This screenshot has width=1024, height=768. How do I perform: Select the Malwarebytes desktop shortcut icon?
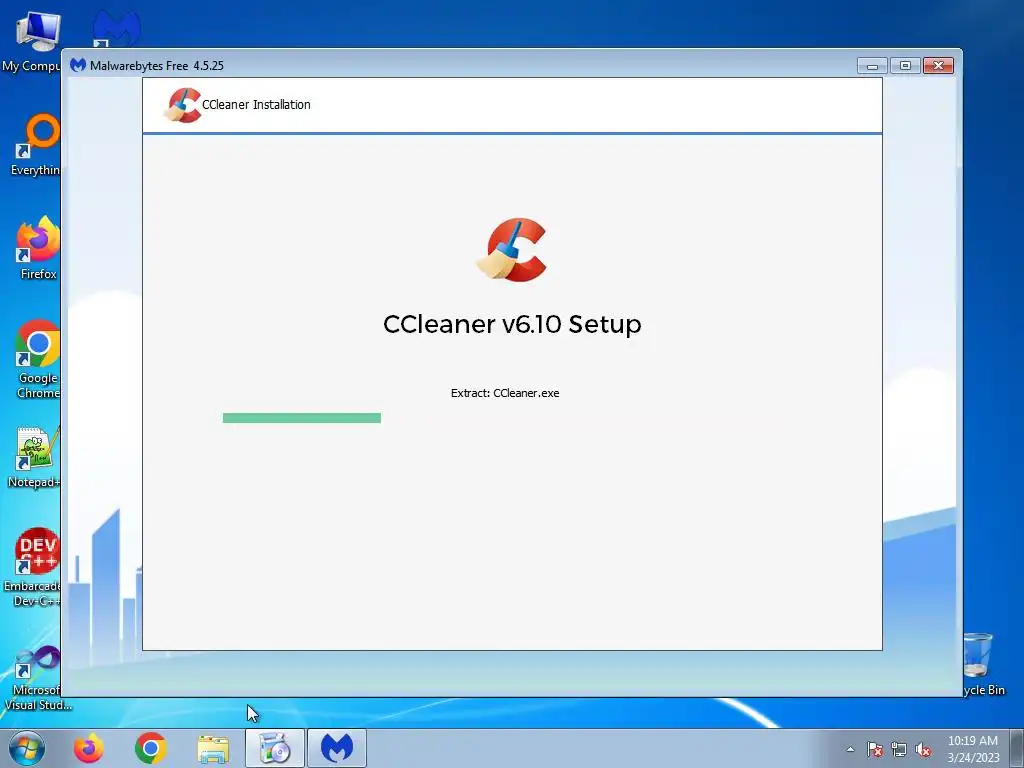[x=116, y=29]
